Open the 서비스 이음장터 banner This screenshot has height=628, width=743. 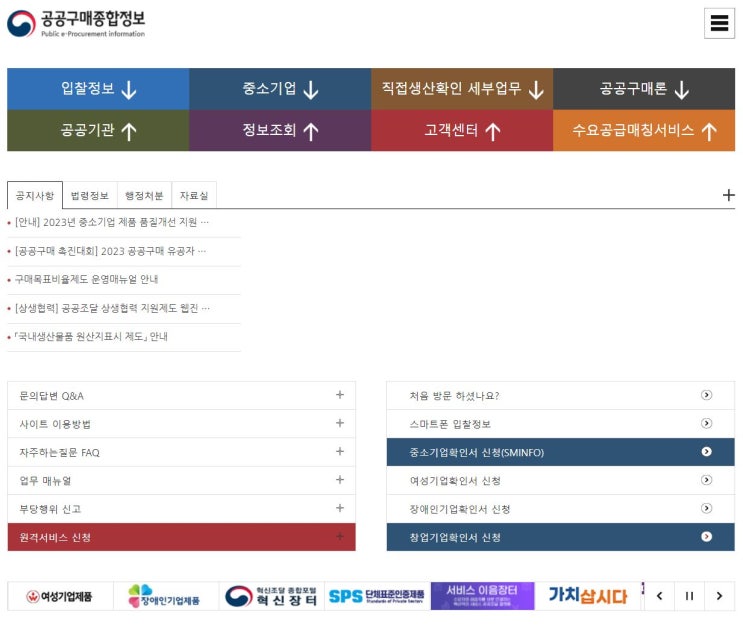point(482,596)
